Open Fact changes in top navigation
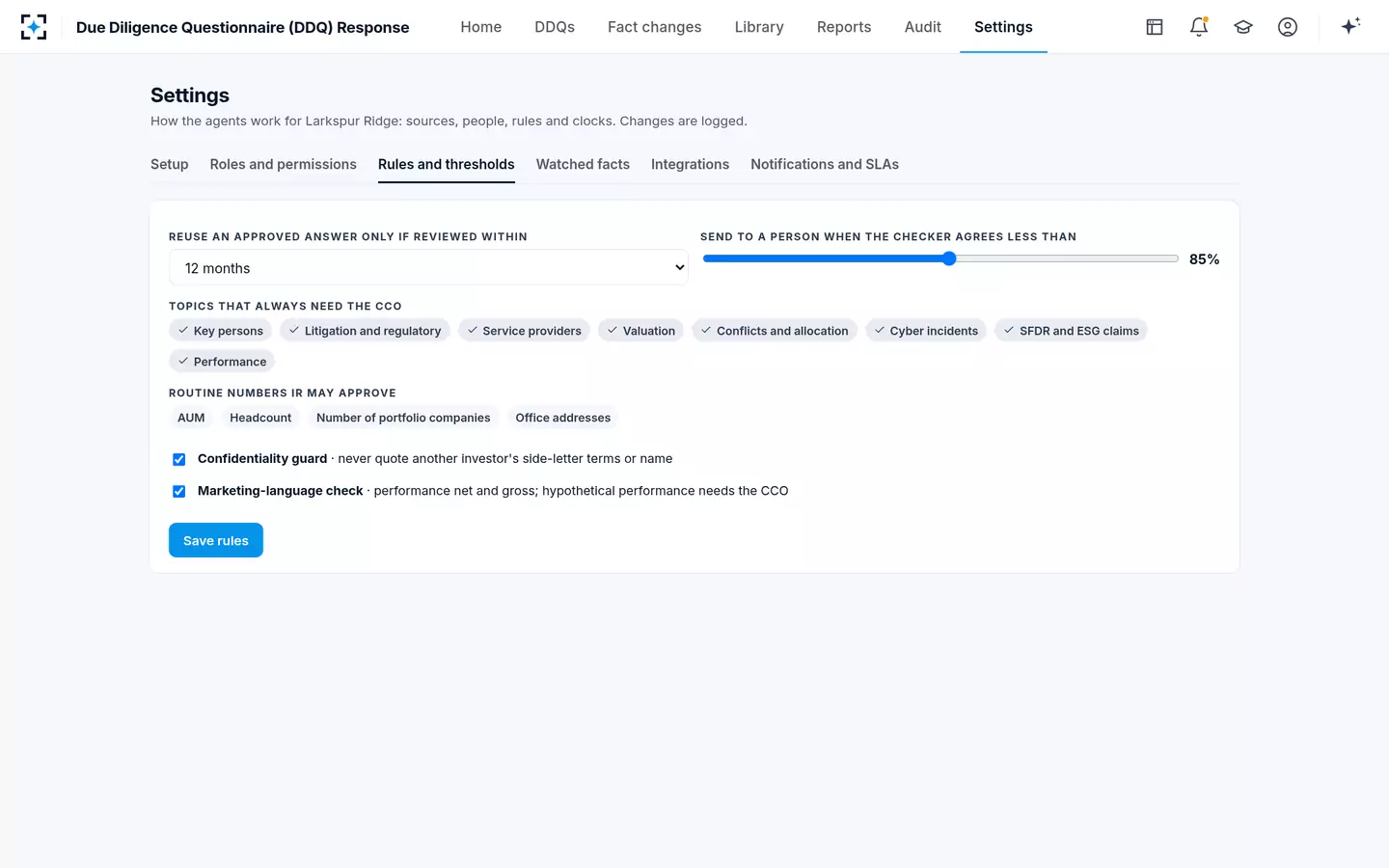This screenshot has width=1389, height=868. 655,27
